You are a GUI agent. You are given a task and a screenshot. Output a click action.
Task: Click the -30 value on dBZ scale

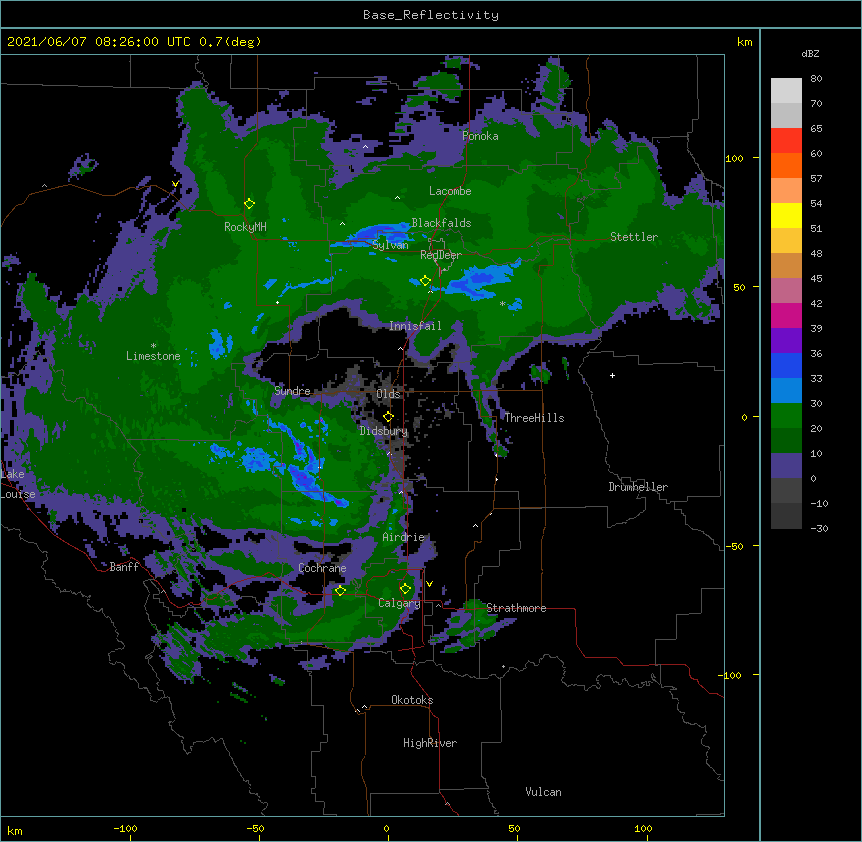(819, 528)
